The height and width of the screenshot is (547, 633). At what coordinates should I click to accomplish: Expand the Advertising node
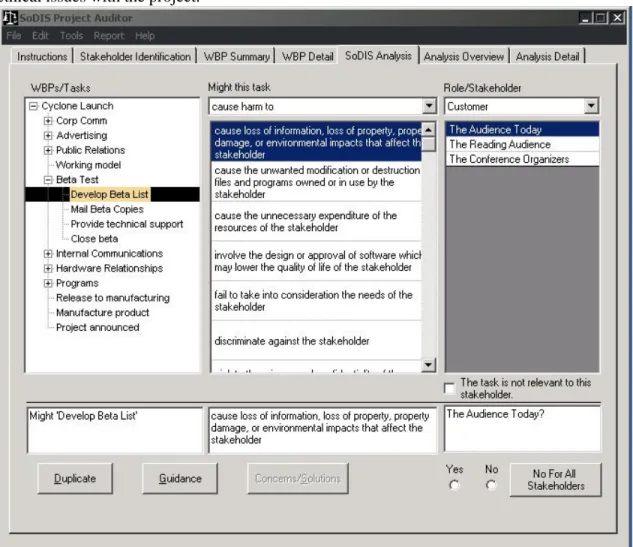click(x=48, y=136)
